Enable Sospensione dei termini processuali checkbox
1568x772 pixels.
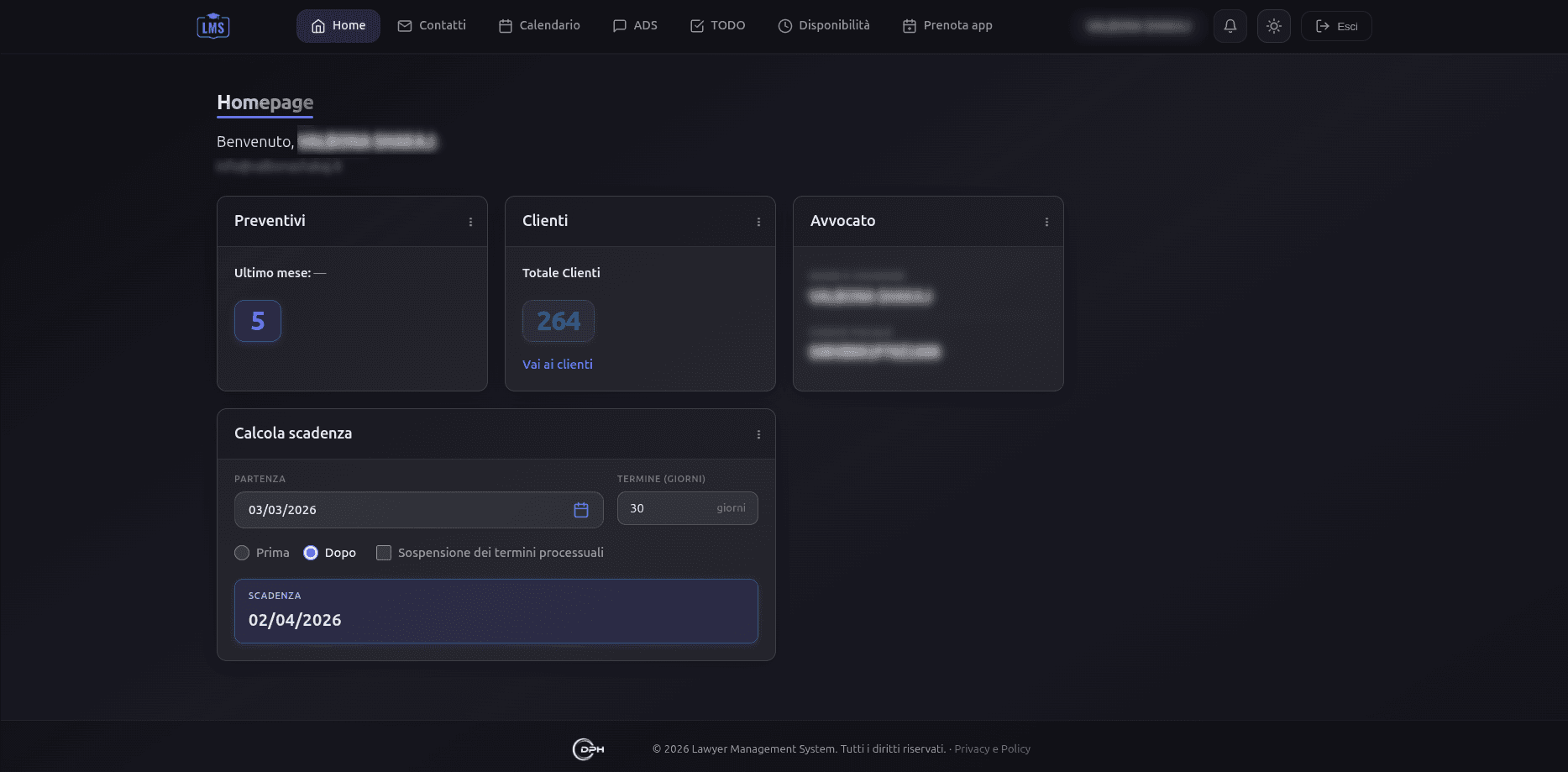pos(384,553)
